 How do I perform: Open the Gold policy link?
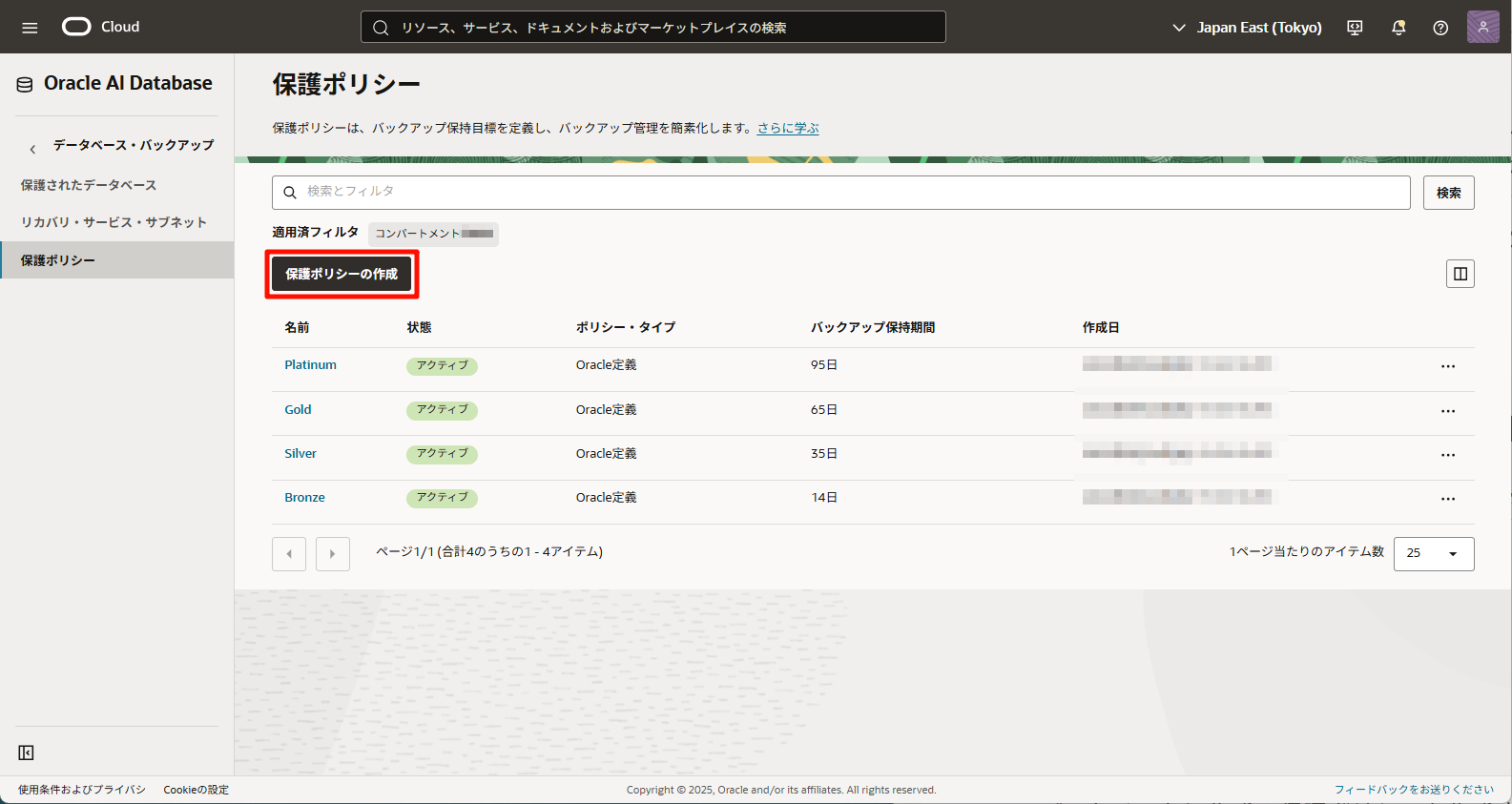(298, 410)
